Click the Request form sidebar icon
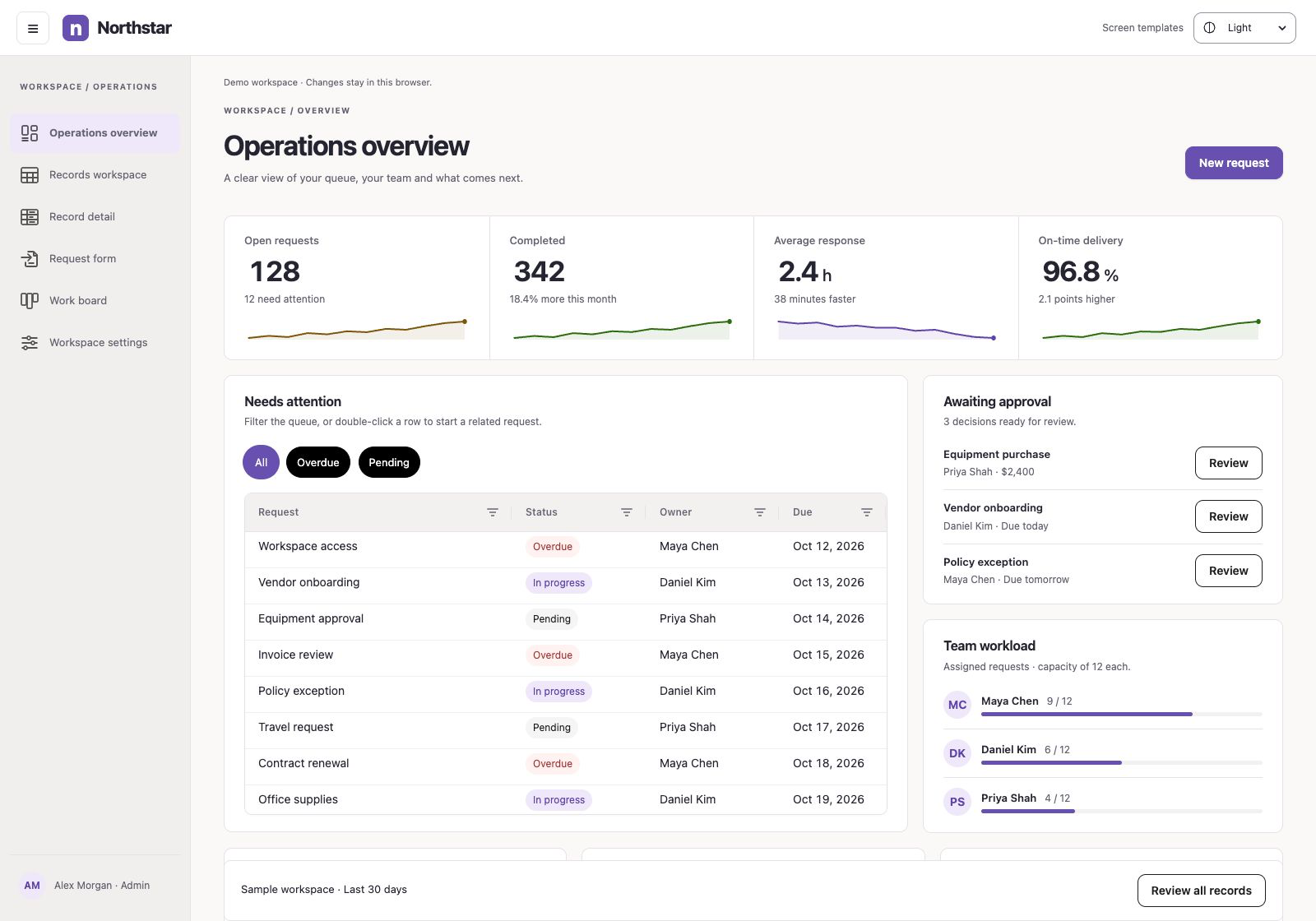 click(x=30, y=259)
